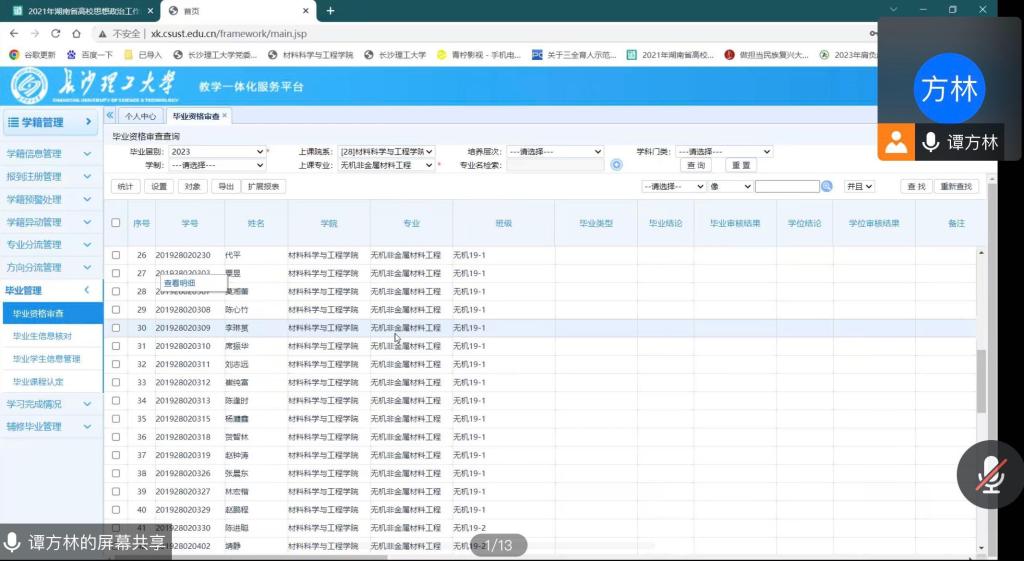The image size is (1024, 561).
Task: Click the 导出 export button
Action: (x=226, y=186)
